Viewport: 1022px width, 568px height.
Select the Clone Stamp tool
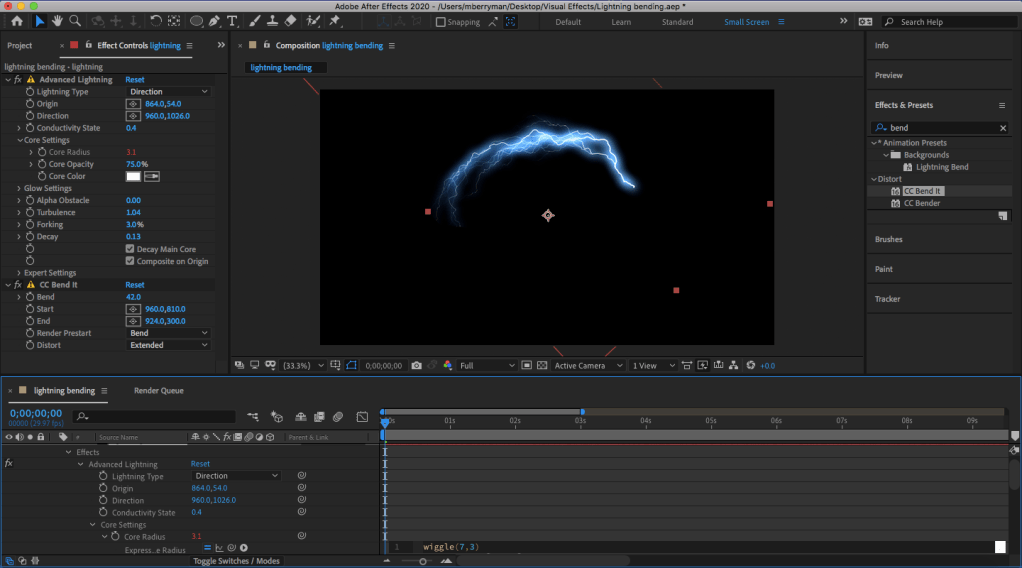[273, 21]
